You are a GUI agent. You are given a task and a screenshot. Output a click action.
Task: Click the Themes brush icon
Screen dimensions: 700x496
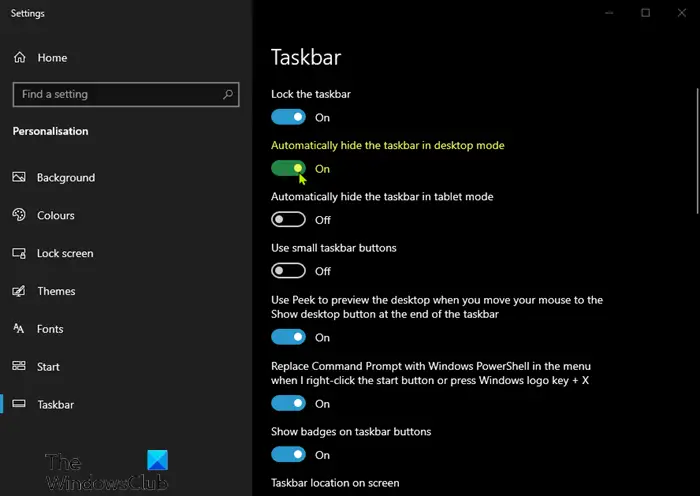point(19,291)
